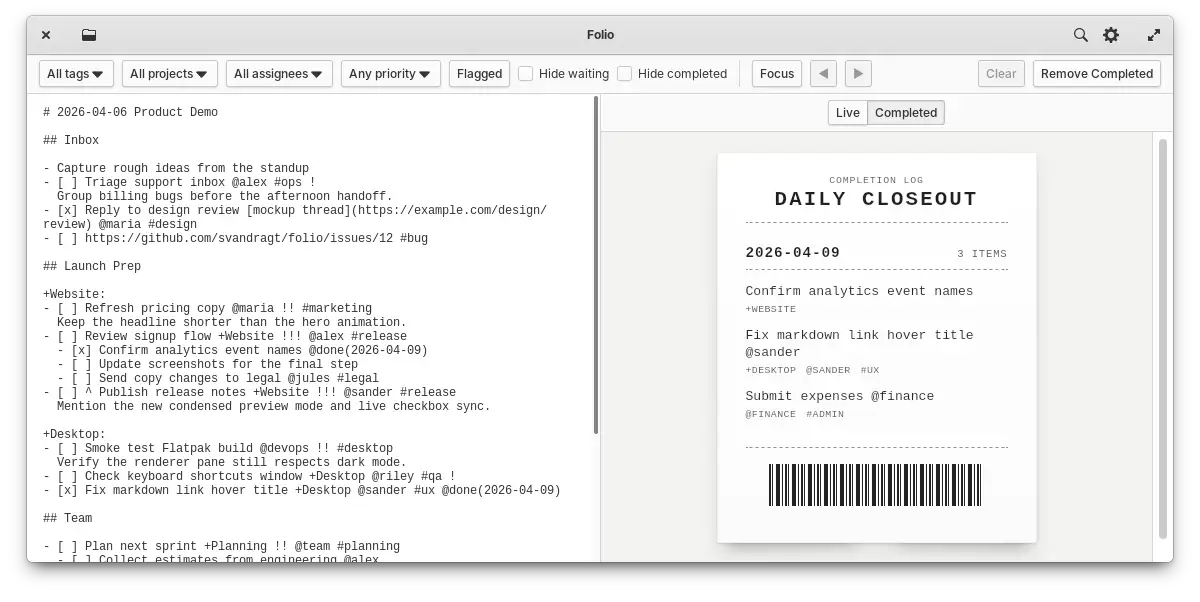Viewport: 1200px width, 602px height.
Task: Click the '#ADMIN' tag on the receipt
Action: tap(825, 414)
